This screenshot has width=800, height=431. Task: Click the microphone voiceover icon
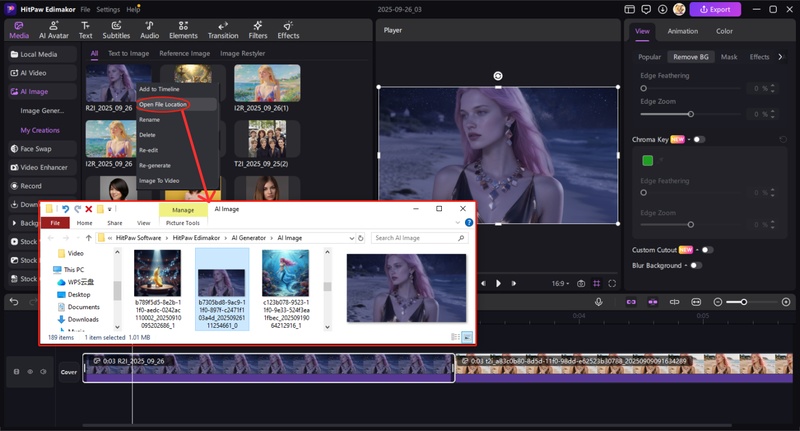599,302
